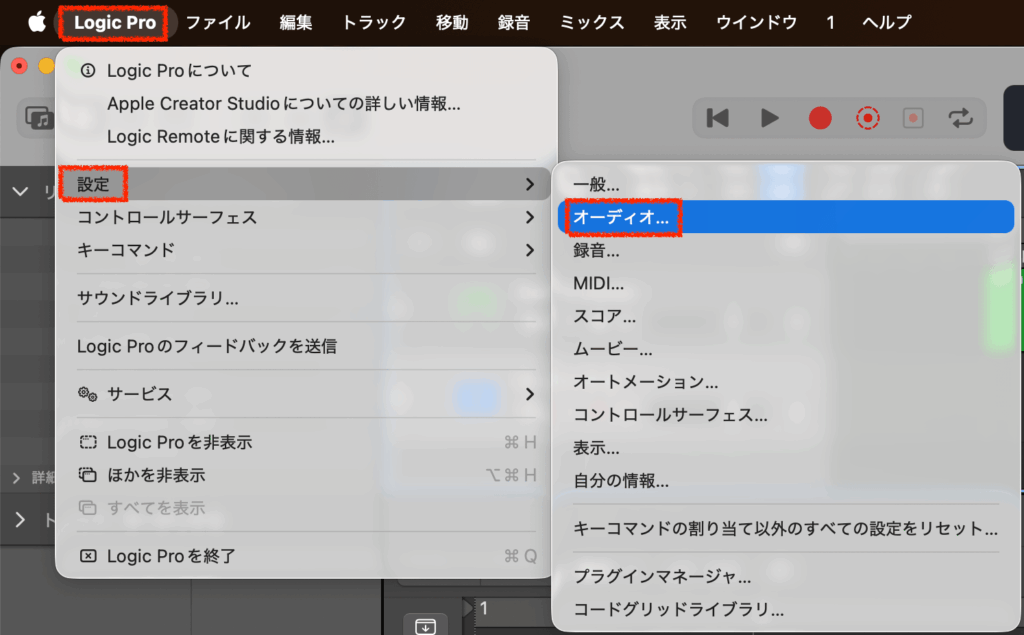Expand コントロールサーフェス submenu arrow
Image resolution: width=1024 pixels, height=635 pixels.
[x=530, y=218]
